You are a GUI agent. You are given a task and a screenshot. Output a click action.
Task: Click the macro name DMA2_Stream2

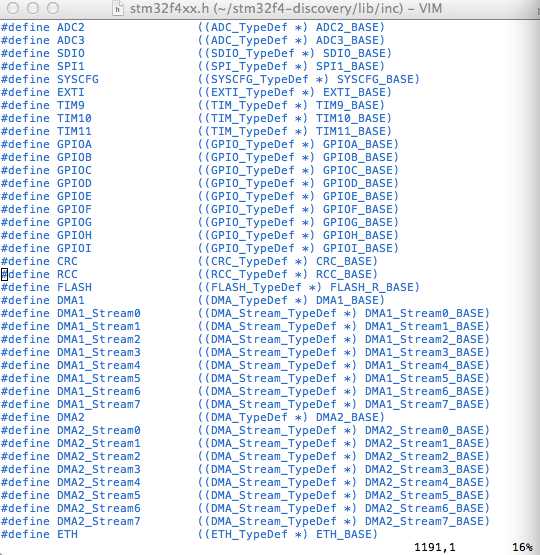[x=99, y=457]
